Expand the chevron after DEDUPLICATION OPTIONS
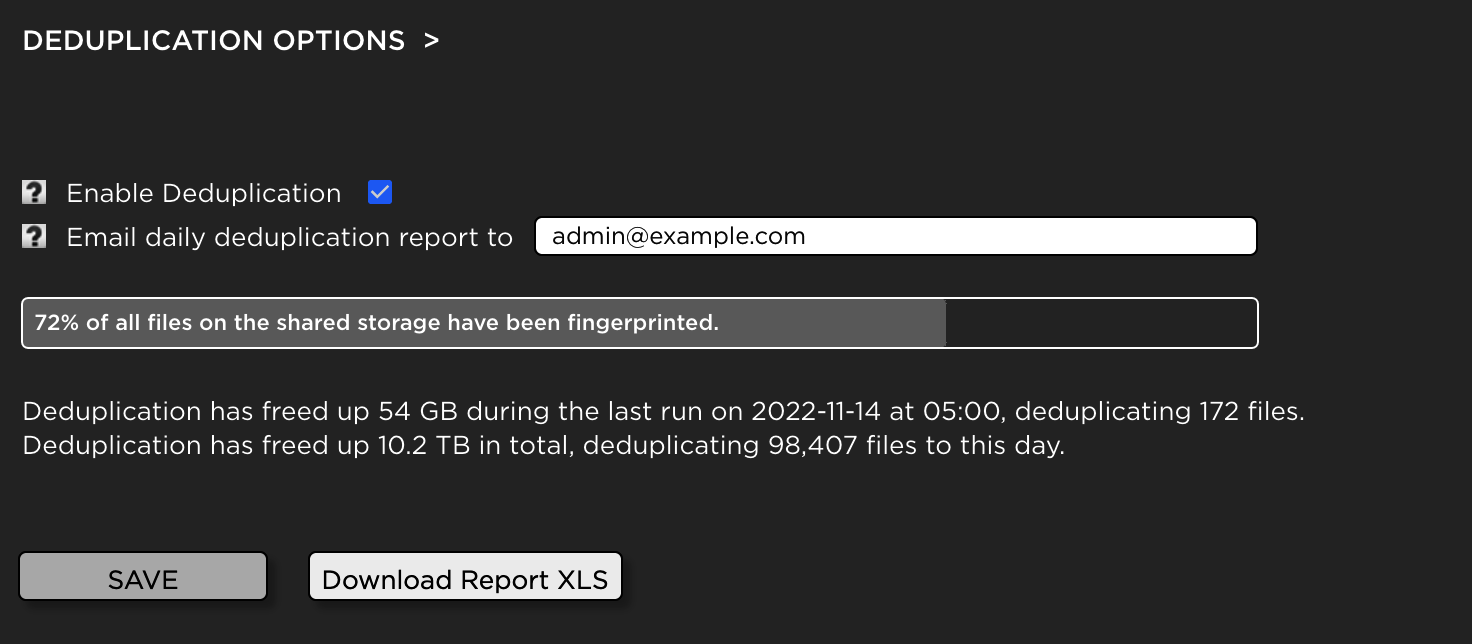This screenshot has height=644, width=1472. [431, 41]
